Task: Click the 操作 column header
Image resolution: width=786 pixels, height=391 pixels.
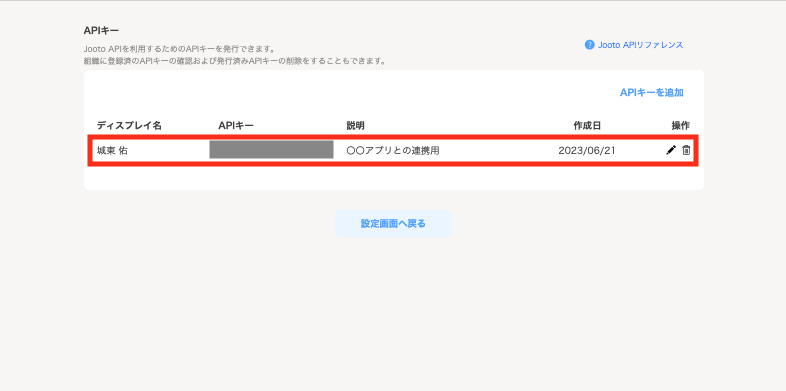Action: pyautogui.click(x=681, y=125)
